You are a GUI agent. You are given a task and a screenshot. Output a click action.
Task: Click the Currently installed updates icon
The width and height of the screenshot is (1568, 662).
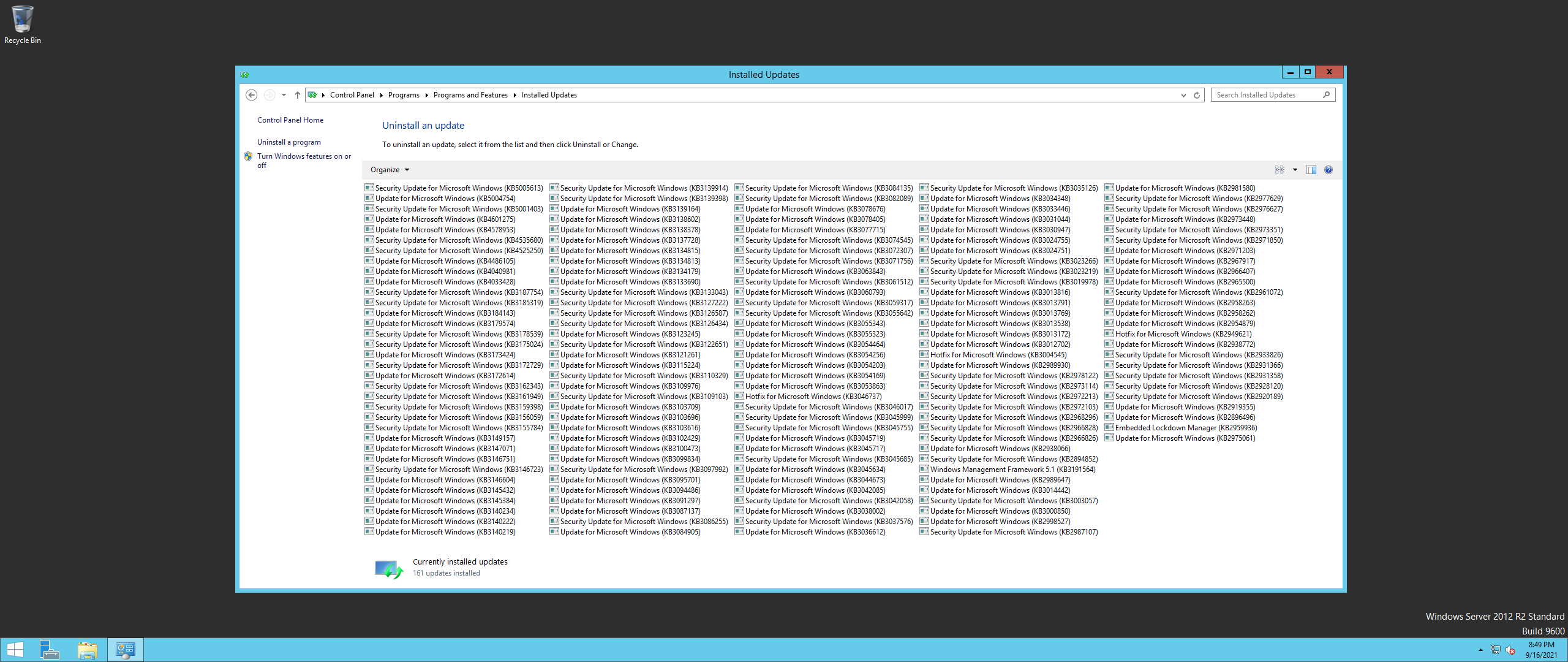pyautogui.click(x=389, y=569)
